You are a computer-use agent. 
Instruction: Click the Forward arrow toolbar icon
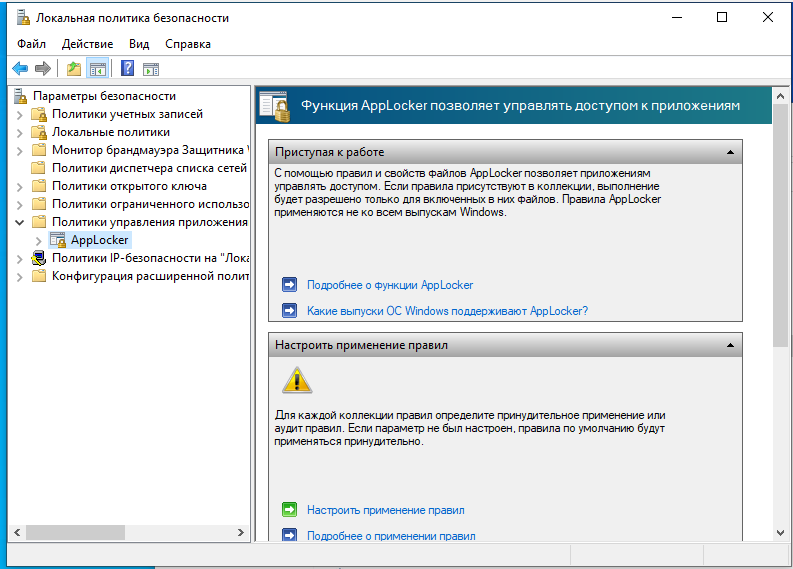[x=42, y=68]
